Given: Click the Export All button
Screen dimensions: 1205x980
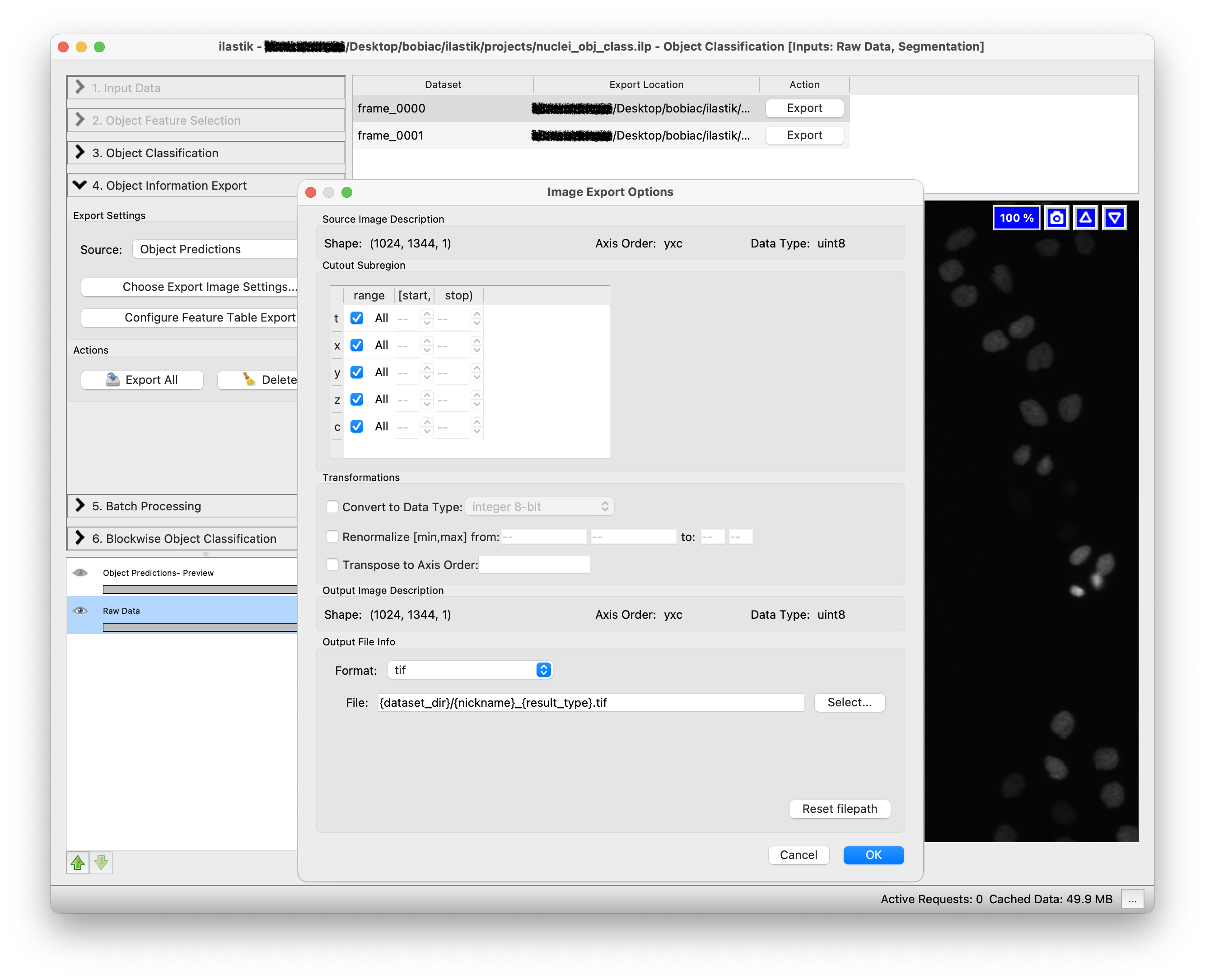Looking at the screenshot, I should click(x=142, y=380).
